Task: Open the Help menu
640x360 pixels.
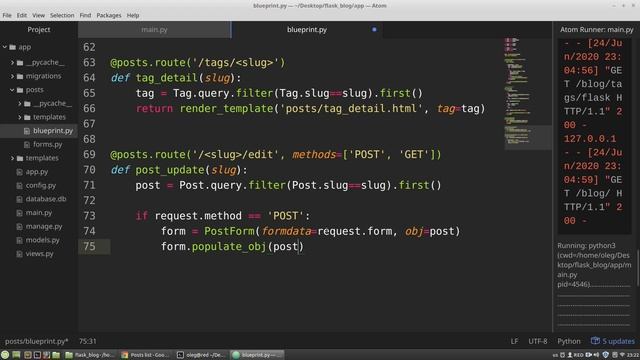Action: click(x=133, y=15)
